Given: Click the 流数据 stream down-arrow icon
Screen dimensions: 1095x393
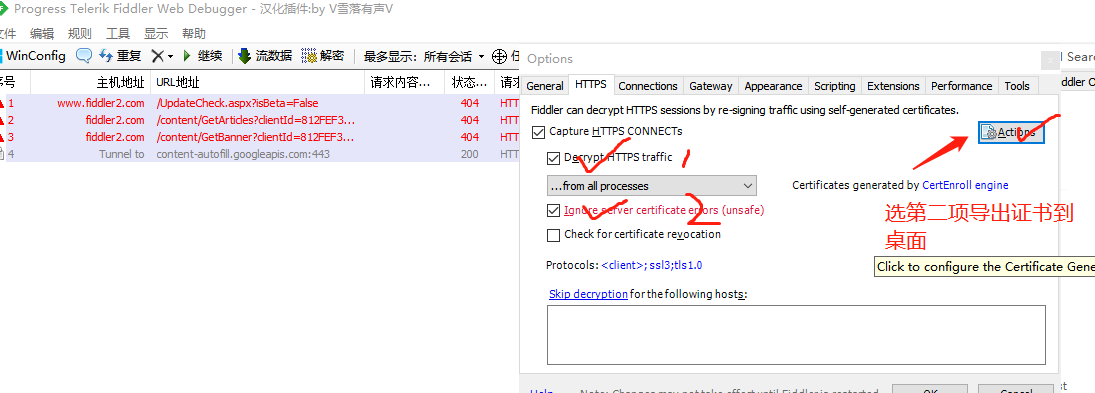Looking at the screenshot, I should click(x=244, y=56).
